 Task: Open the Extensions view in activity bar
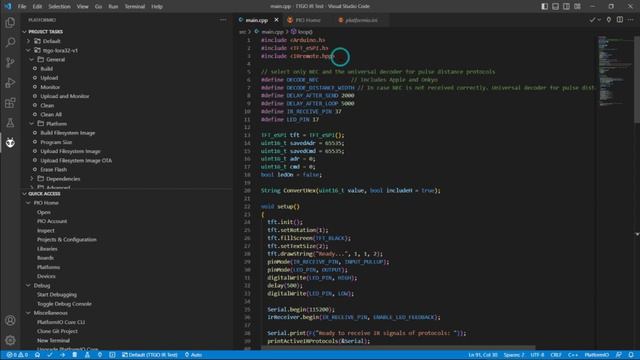click(10, 102)
